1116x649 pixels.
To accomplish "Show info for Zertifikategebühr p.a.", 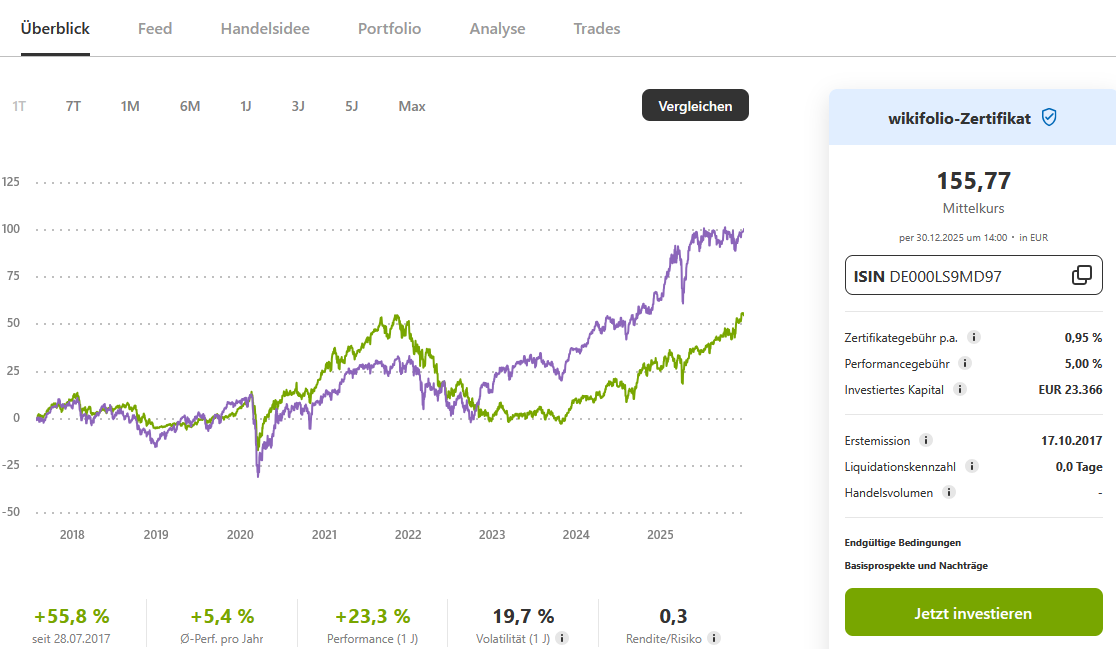I will coord(974,338).
